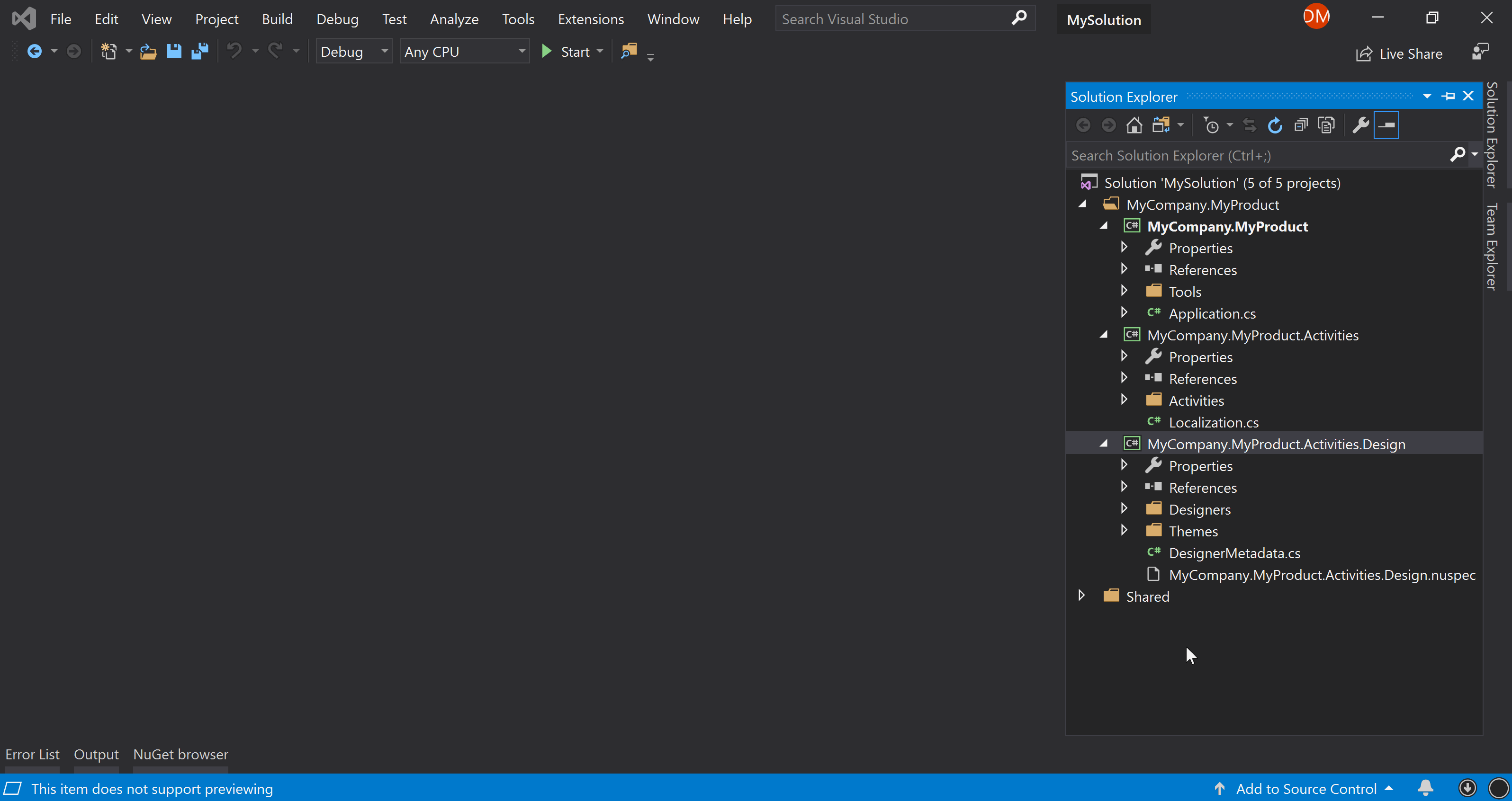This screenshot has height=801, width=1512.
Task: Pin the Solution Explorer panel
Action: pyautogui.click(x=1449, y=96)
